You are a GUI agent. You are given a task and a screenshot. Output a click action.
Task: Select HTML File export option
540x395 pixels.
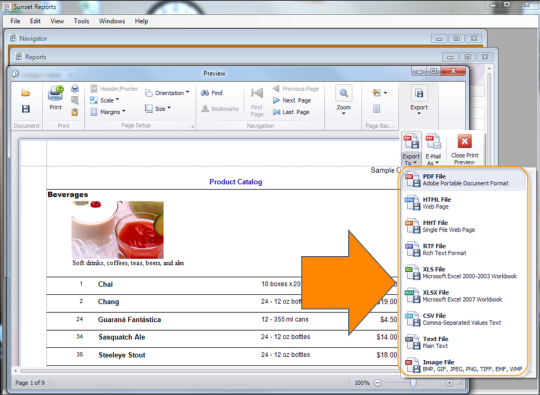464,203
